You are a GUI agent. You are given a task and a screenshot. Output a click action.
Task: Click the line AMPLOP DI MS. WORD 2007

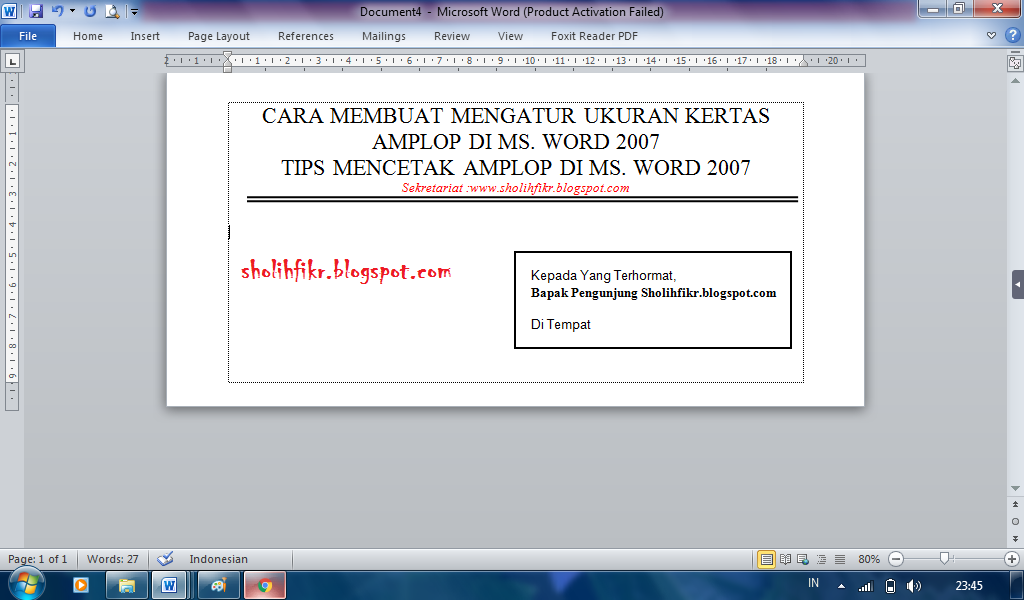pyautogui.click(x=516, y=142)
